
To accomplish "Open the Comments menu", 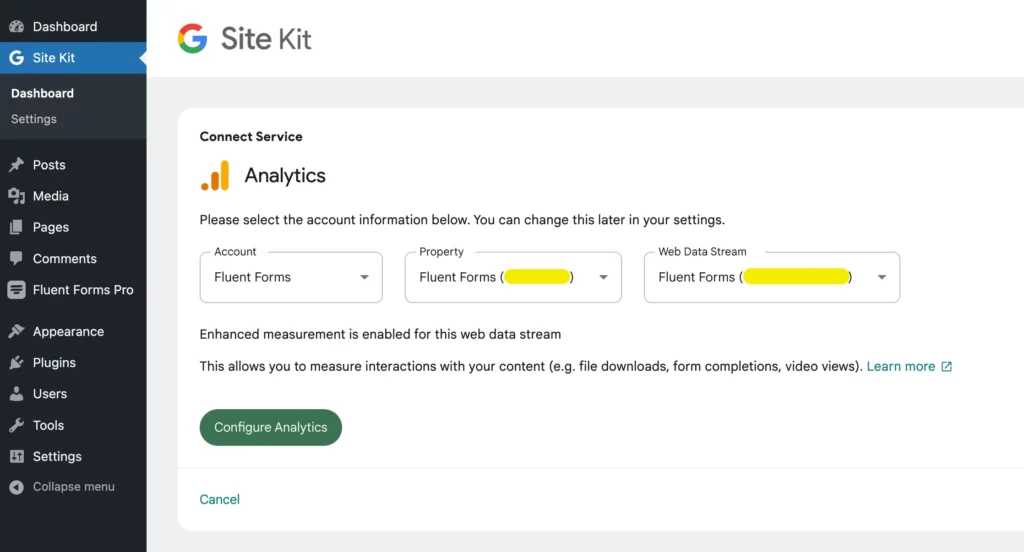I will point(73,259).
